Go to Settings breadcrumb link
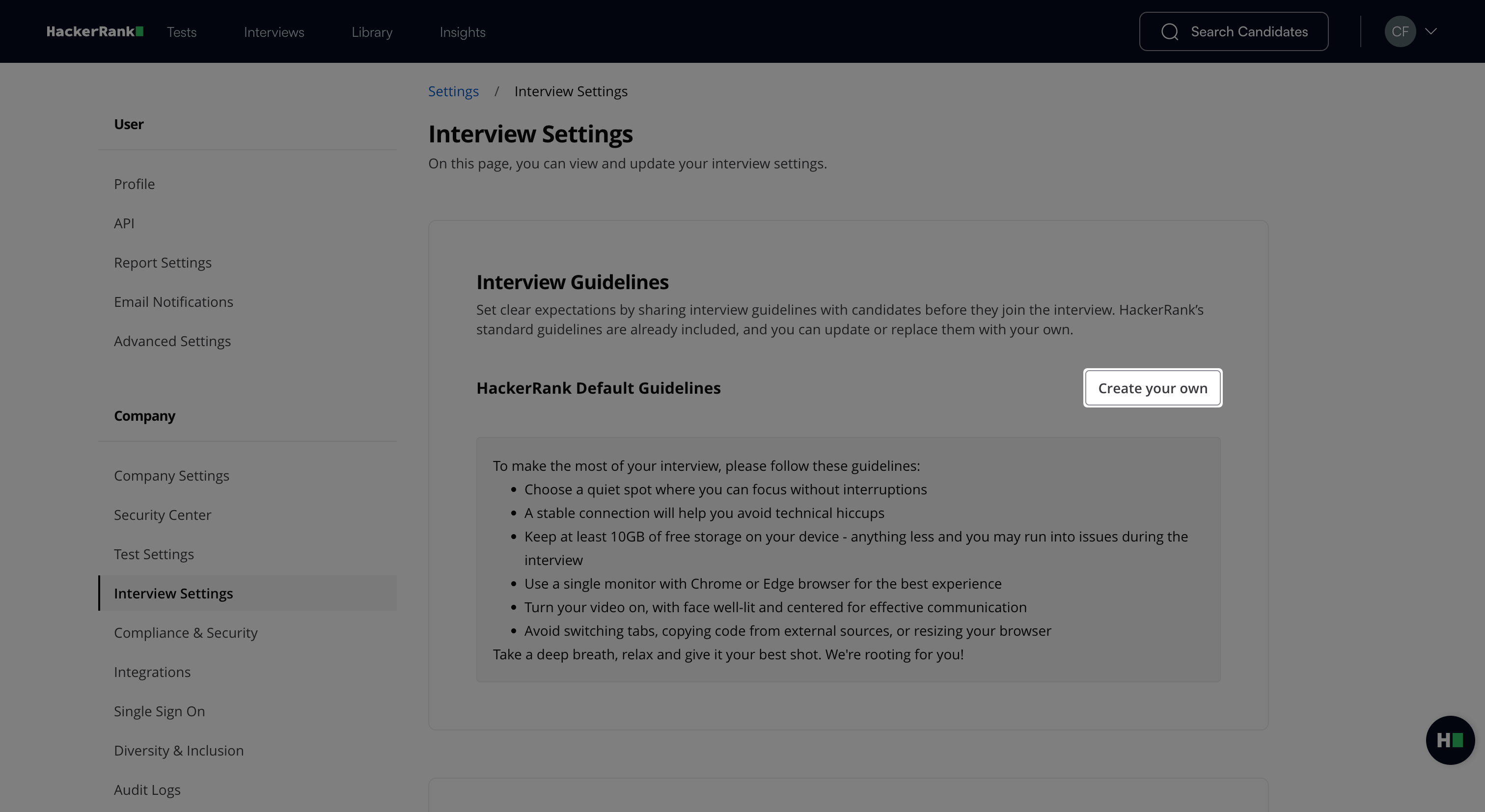 (453, 92)
